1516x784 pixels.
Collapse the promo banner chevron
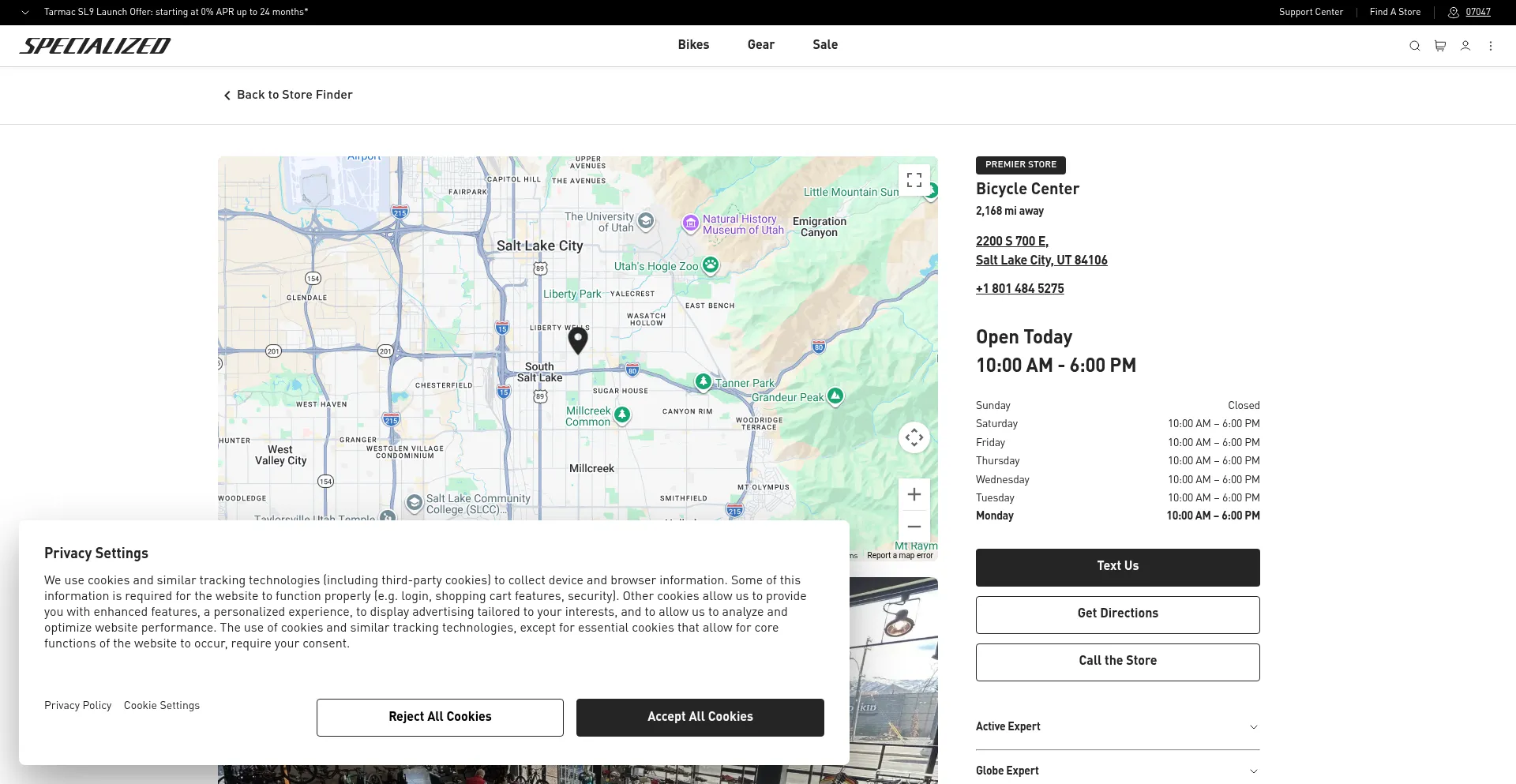pyautogui.click(x=25, y=13)
